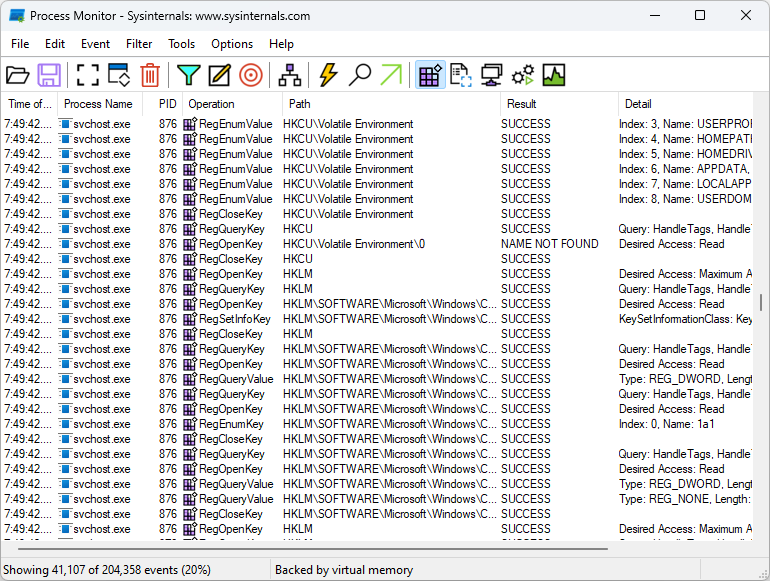Click the Save events floppy icon
The height and width of the screenshot is (581, 770).
tap(49, 75)
